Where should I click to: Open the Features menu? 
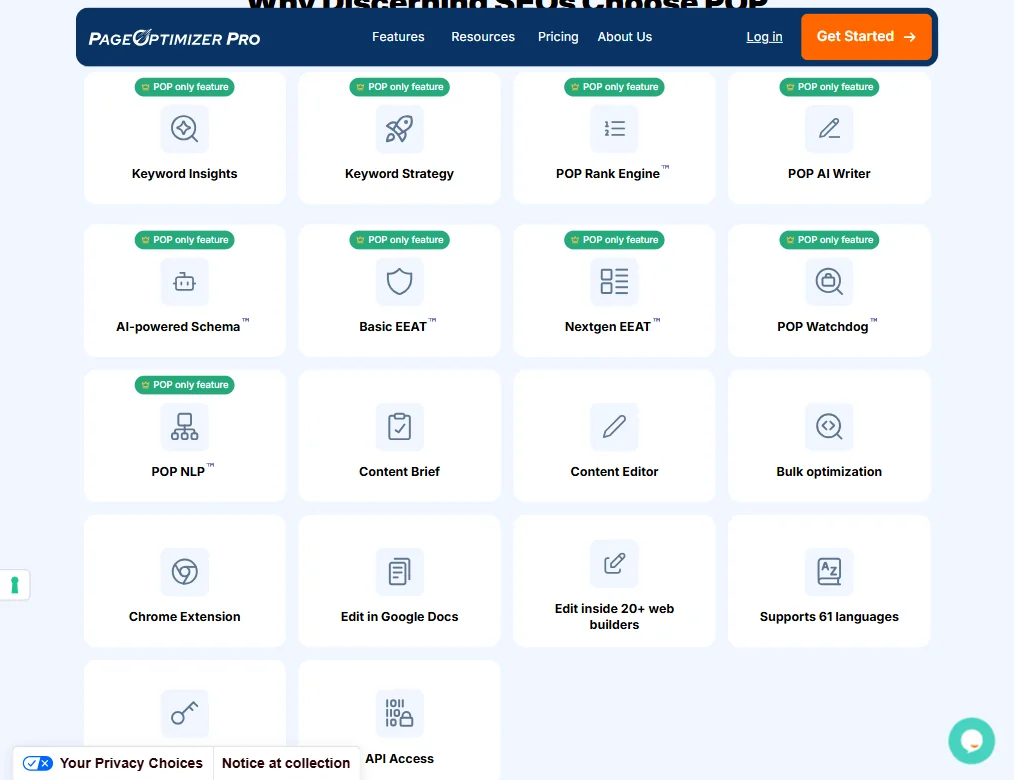coord(398,37)
